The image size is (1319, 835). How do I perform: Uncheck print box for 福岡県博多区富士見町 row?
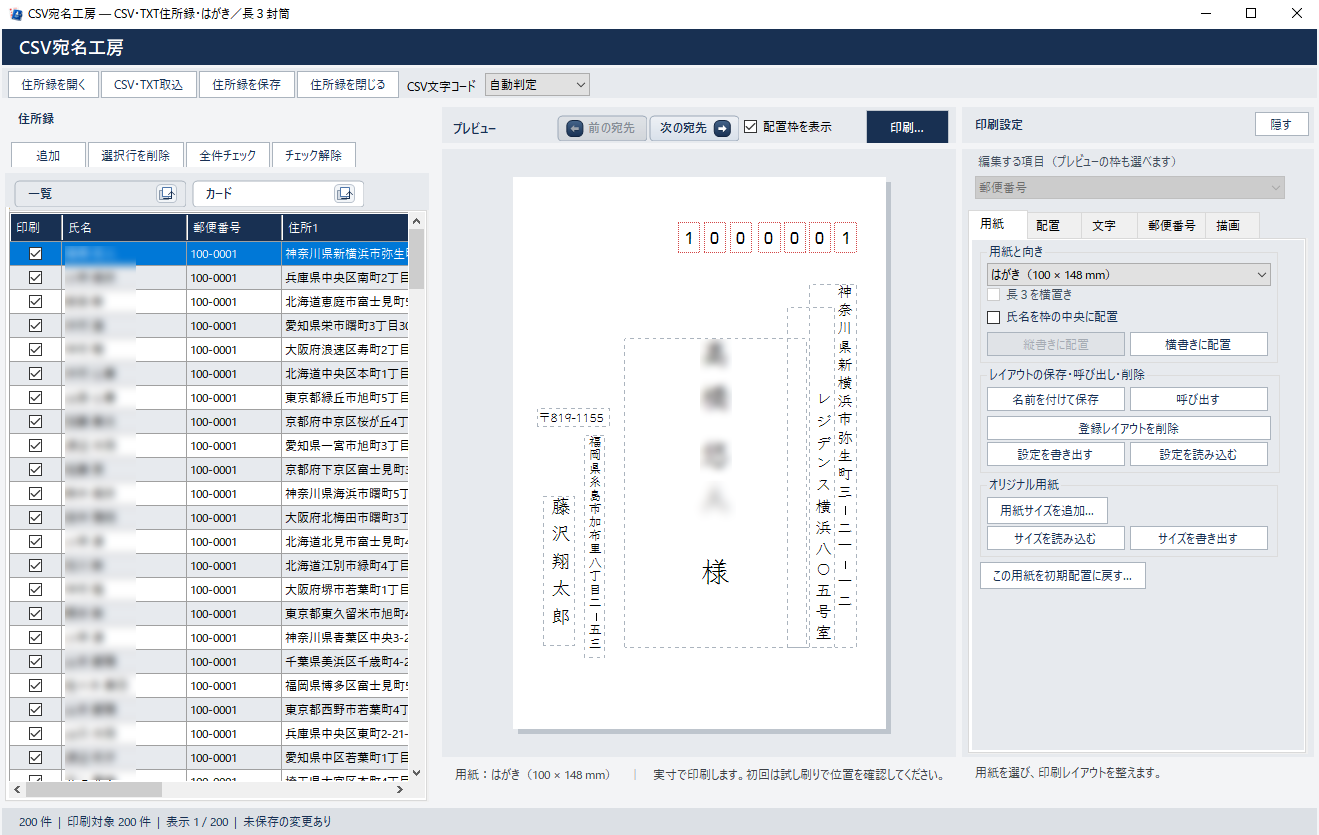[35, 686]
